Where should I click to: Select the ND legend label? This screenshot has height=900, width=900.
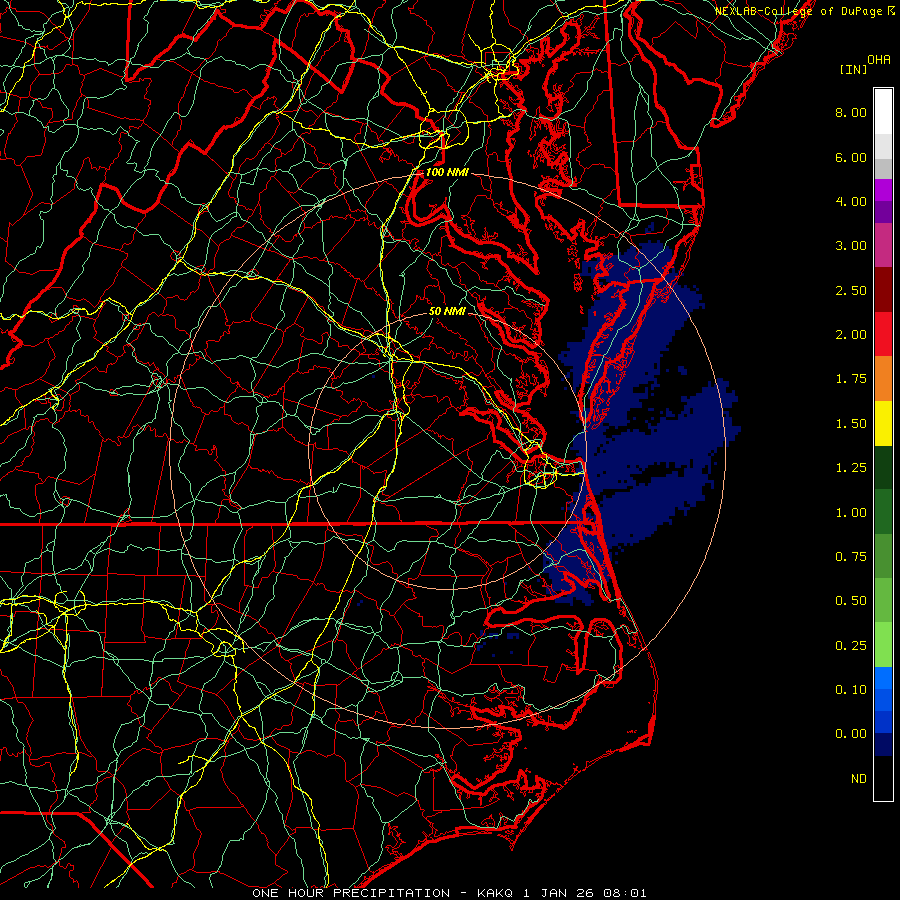pos(859,779)
